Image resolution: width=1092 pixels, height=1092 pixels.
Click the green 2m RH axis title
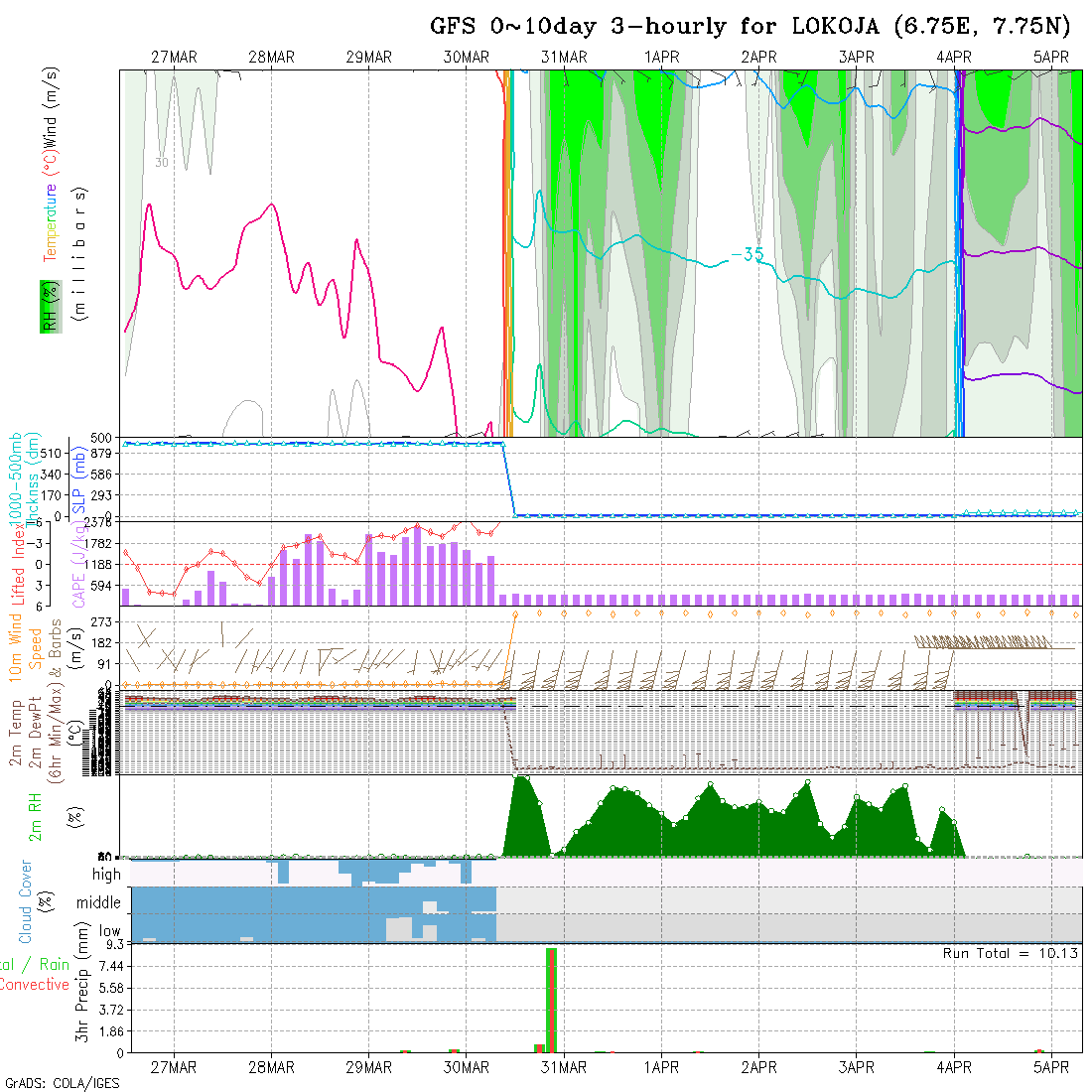click(35, 815)
